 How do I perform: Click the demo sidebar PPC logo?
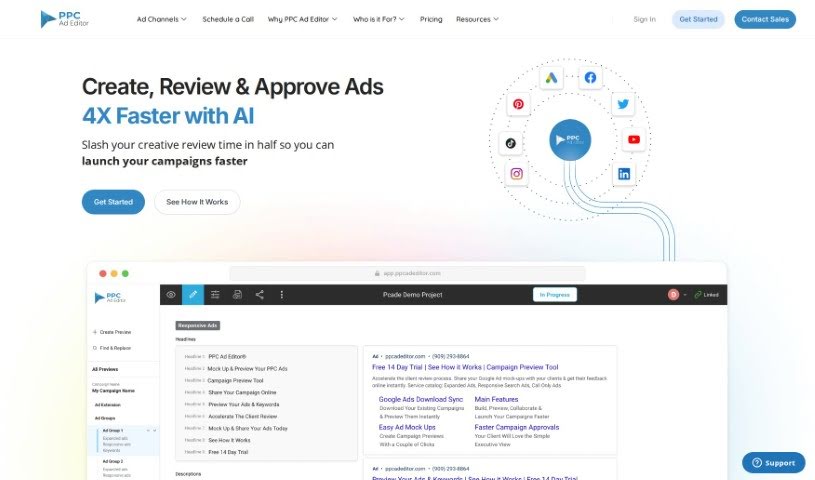coord(110,297)
